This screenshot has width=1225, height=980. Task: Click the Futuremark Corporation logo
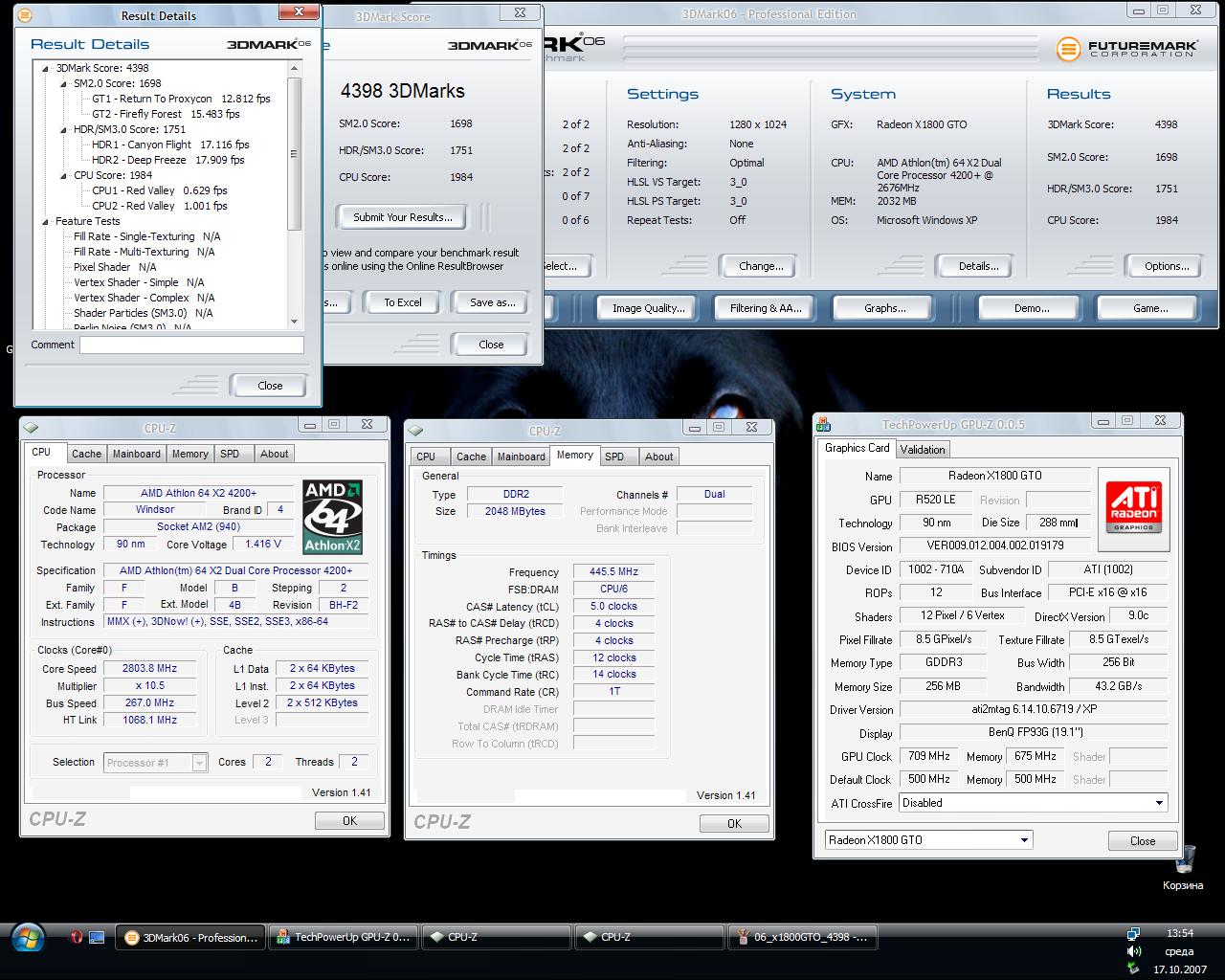1126,49
